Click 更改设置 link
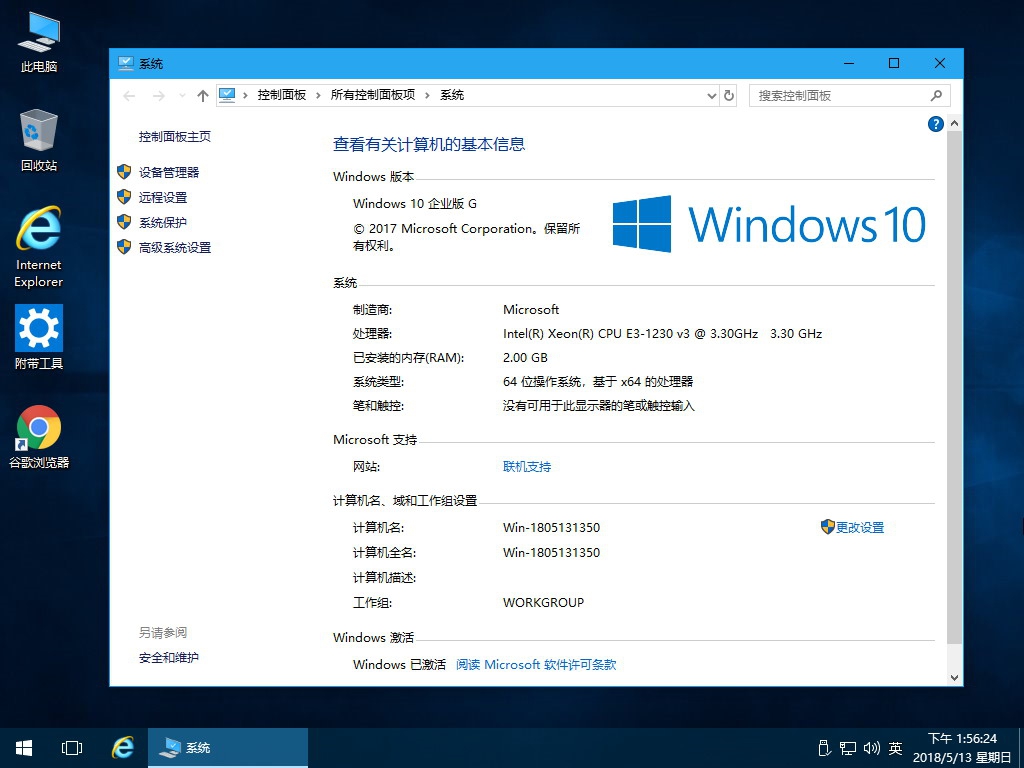1024x768 pixels. (859, 528)
